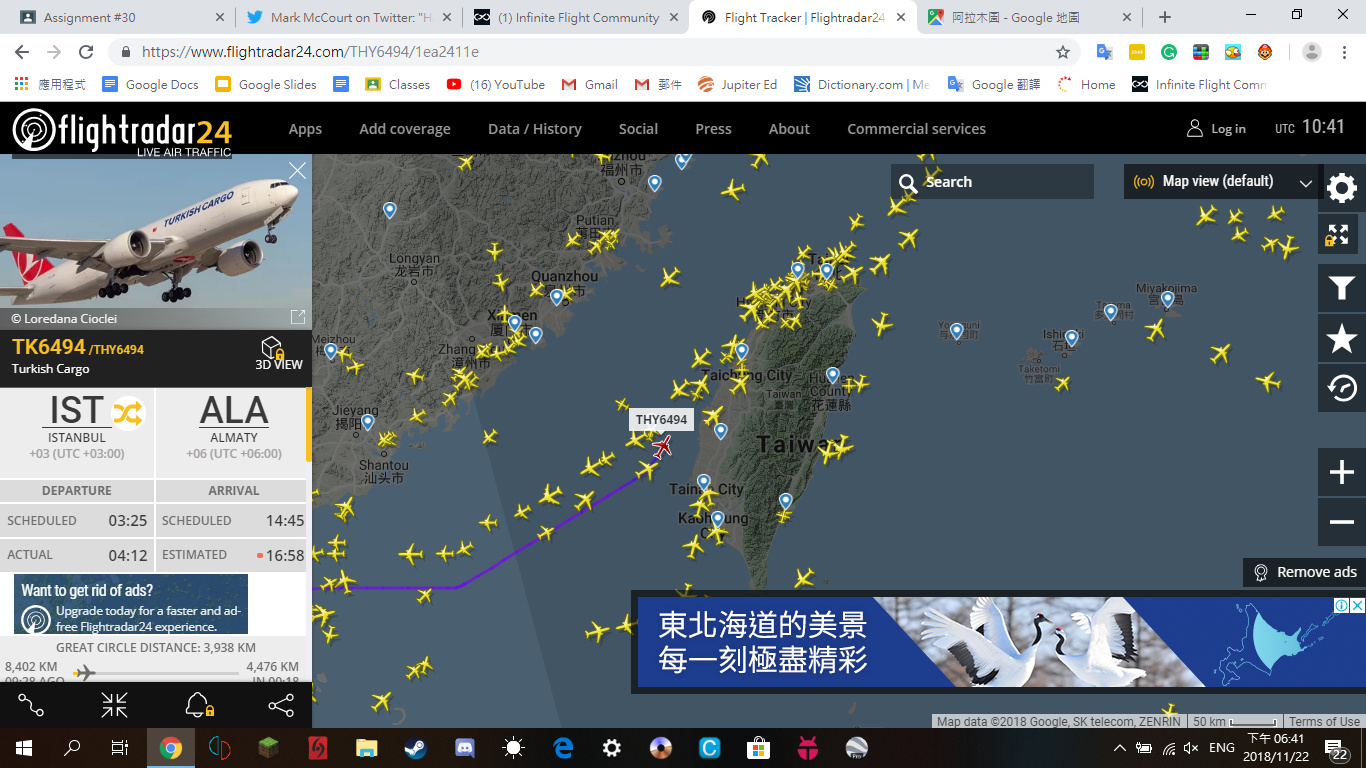1366x768 pixels.
Task: Click the Remove ads button
Action: 1304,572
